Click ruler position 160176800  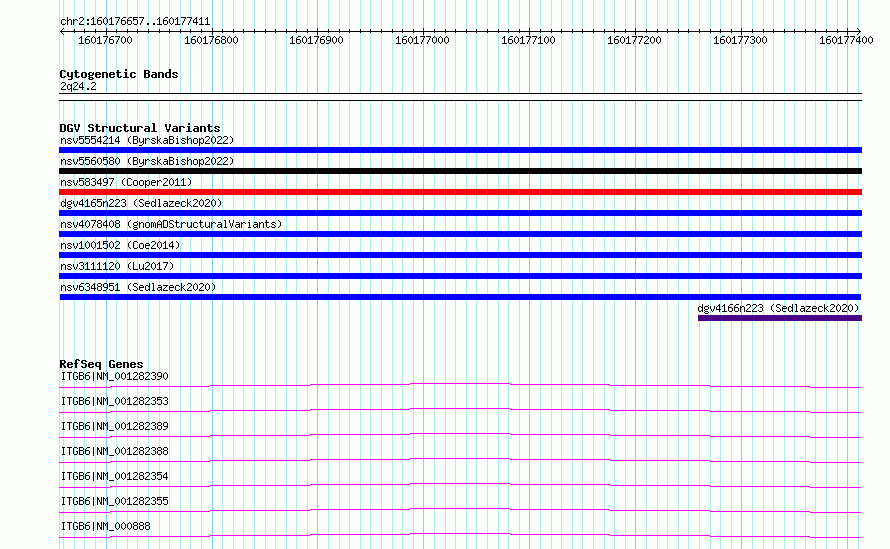tap(211, 40)
